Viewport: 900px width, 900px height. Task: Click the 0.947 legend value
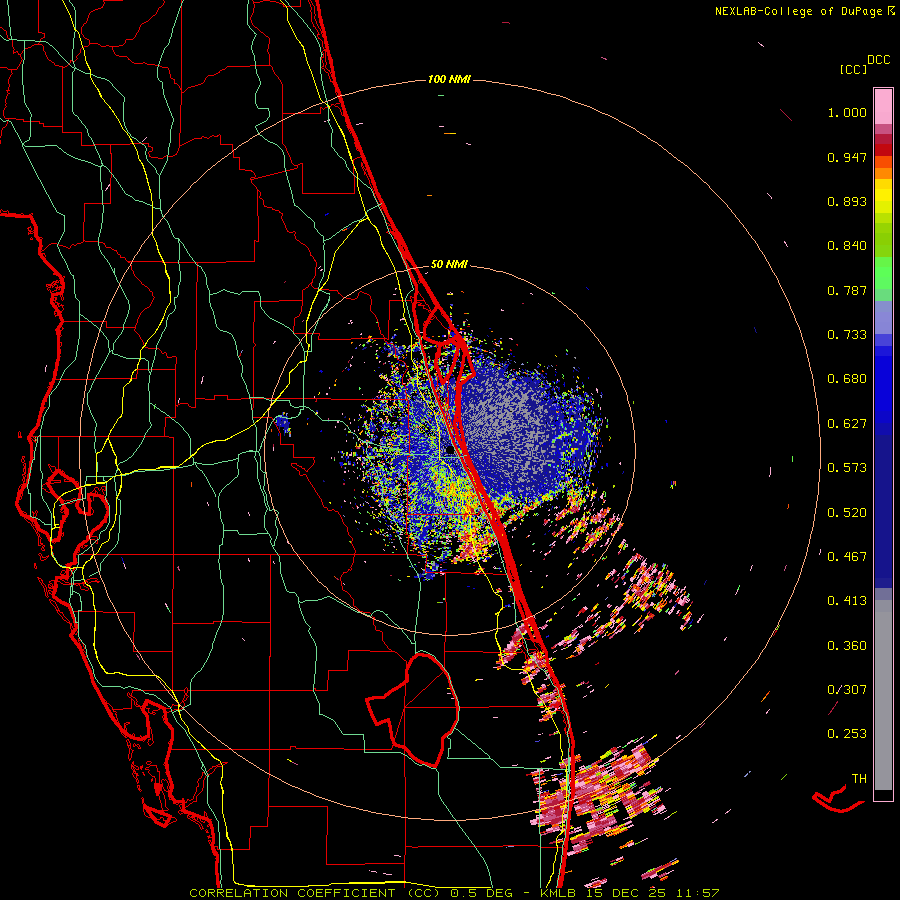(847, 157)
